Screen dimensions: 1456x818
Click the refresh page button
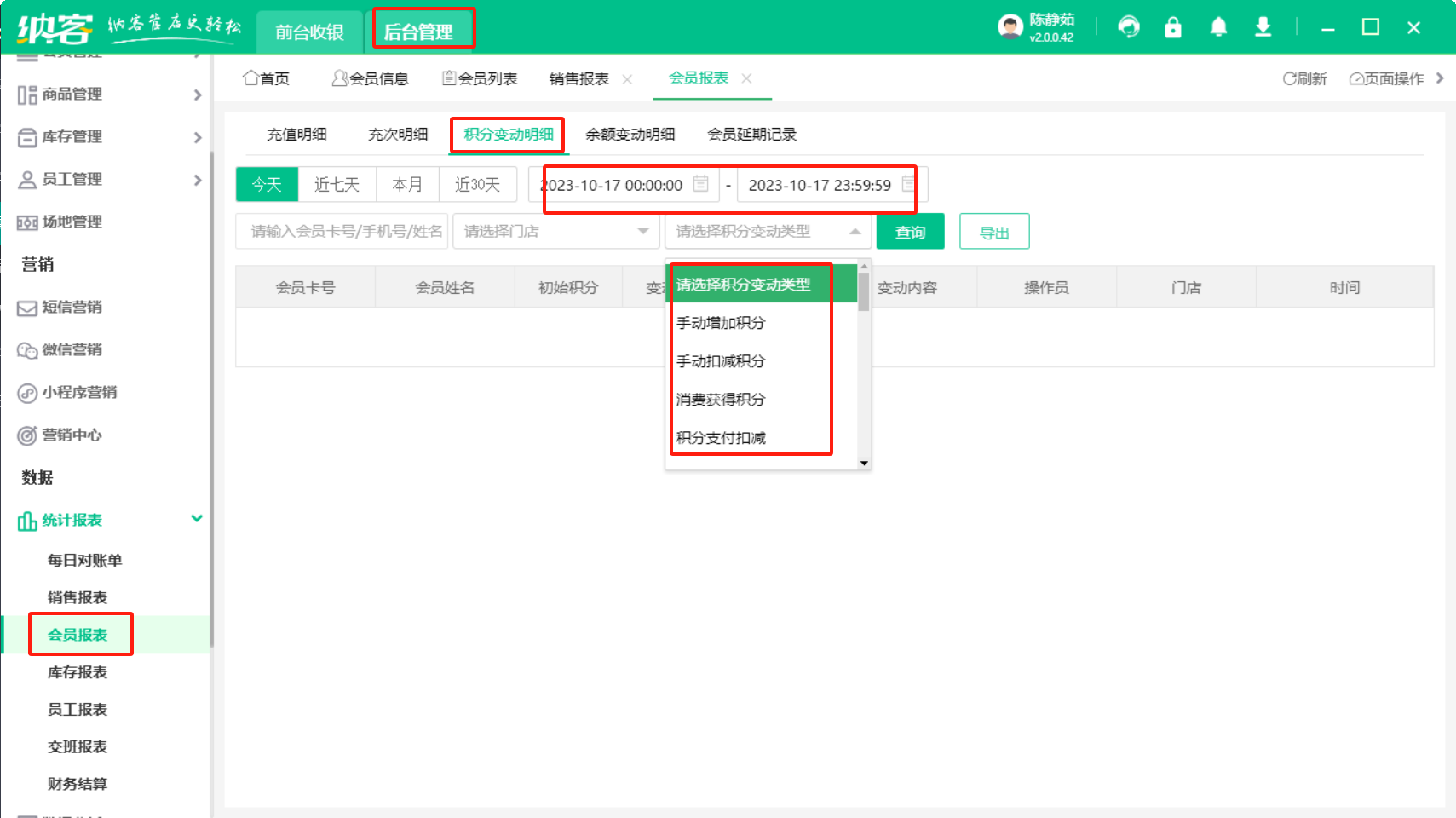tap(1304, 78)
